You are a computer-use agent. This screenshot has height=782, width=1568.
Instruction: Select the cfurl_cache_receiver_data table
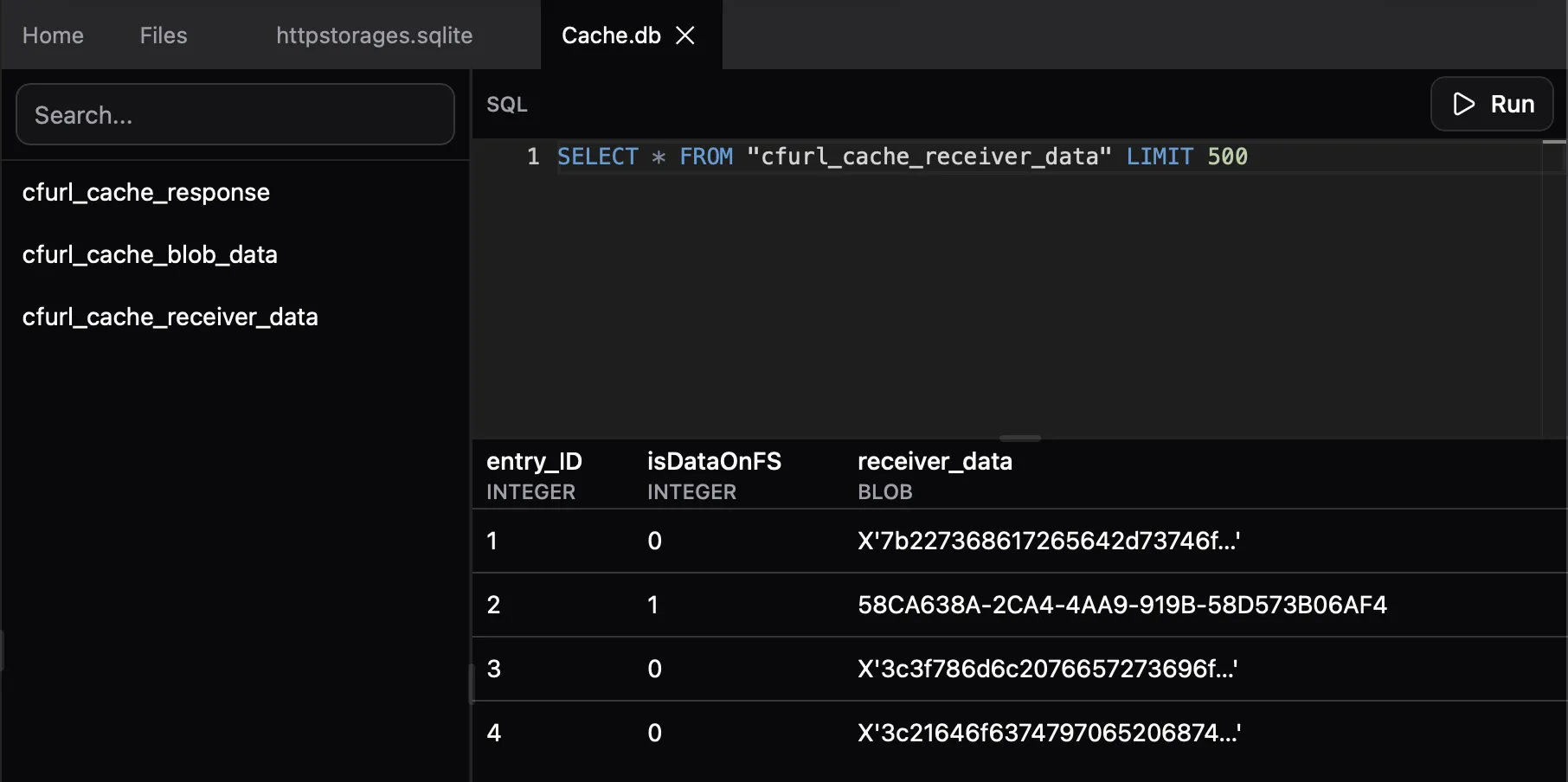tap(170, 317)
